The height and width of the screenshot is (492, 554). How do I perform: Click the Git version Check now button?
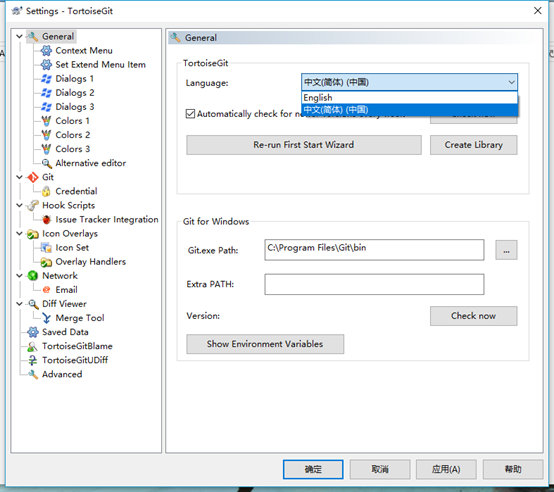click(473, 316)
